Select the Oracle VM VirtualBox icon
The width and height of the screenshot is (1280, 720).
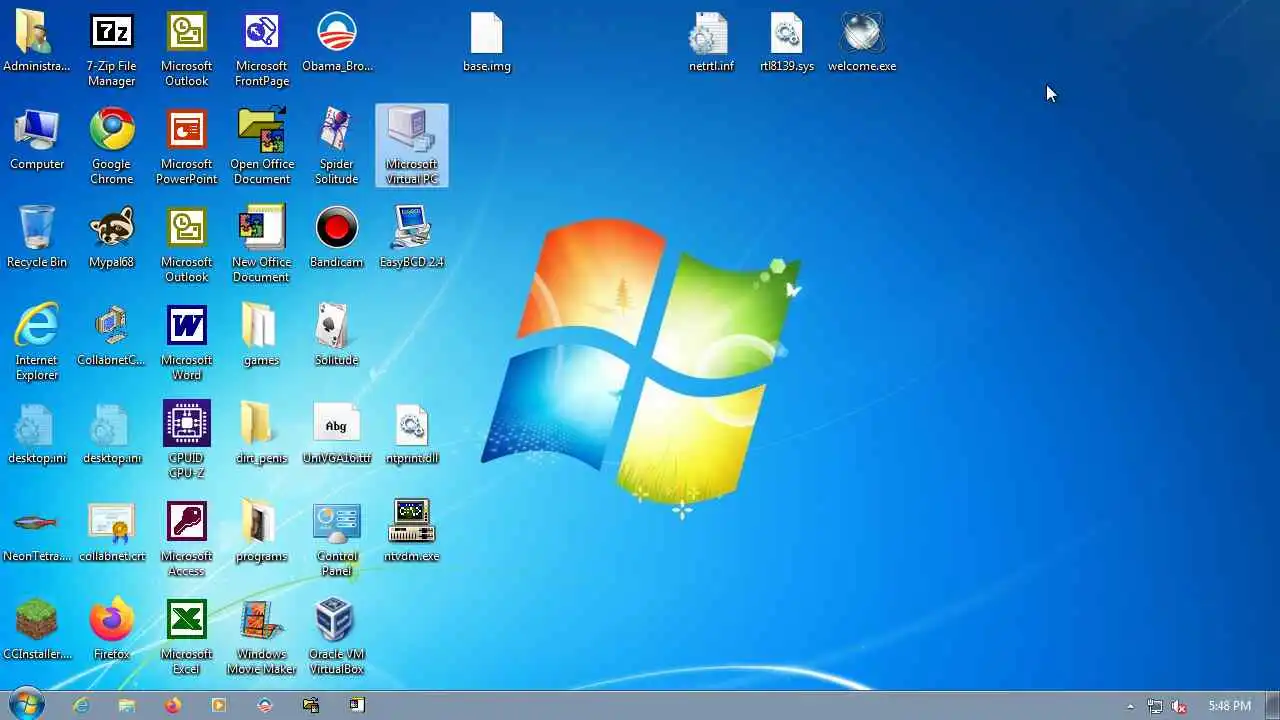pos(337,637)
